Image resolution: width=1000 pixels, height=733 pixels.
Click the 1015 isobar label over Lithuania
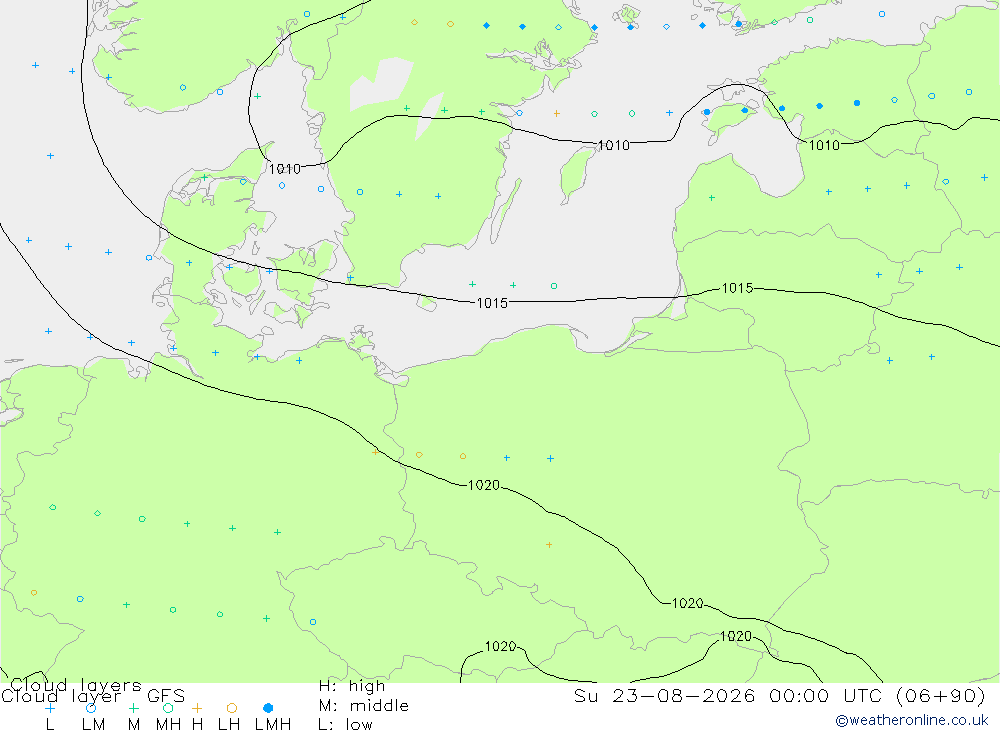[737, 288]
